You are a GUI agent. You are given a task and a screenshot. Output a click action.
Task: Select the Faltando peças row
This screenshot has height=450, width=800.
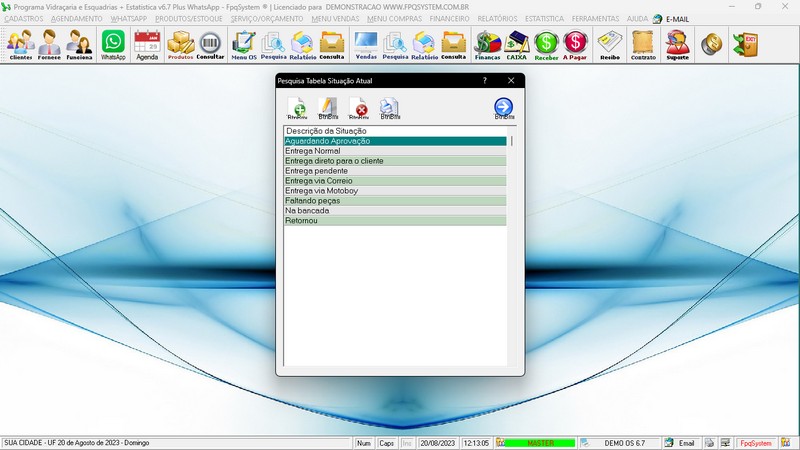(395, 201)
